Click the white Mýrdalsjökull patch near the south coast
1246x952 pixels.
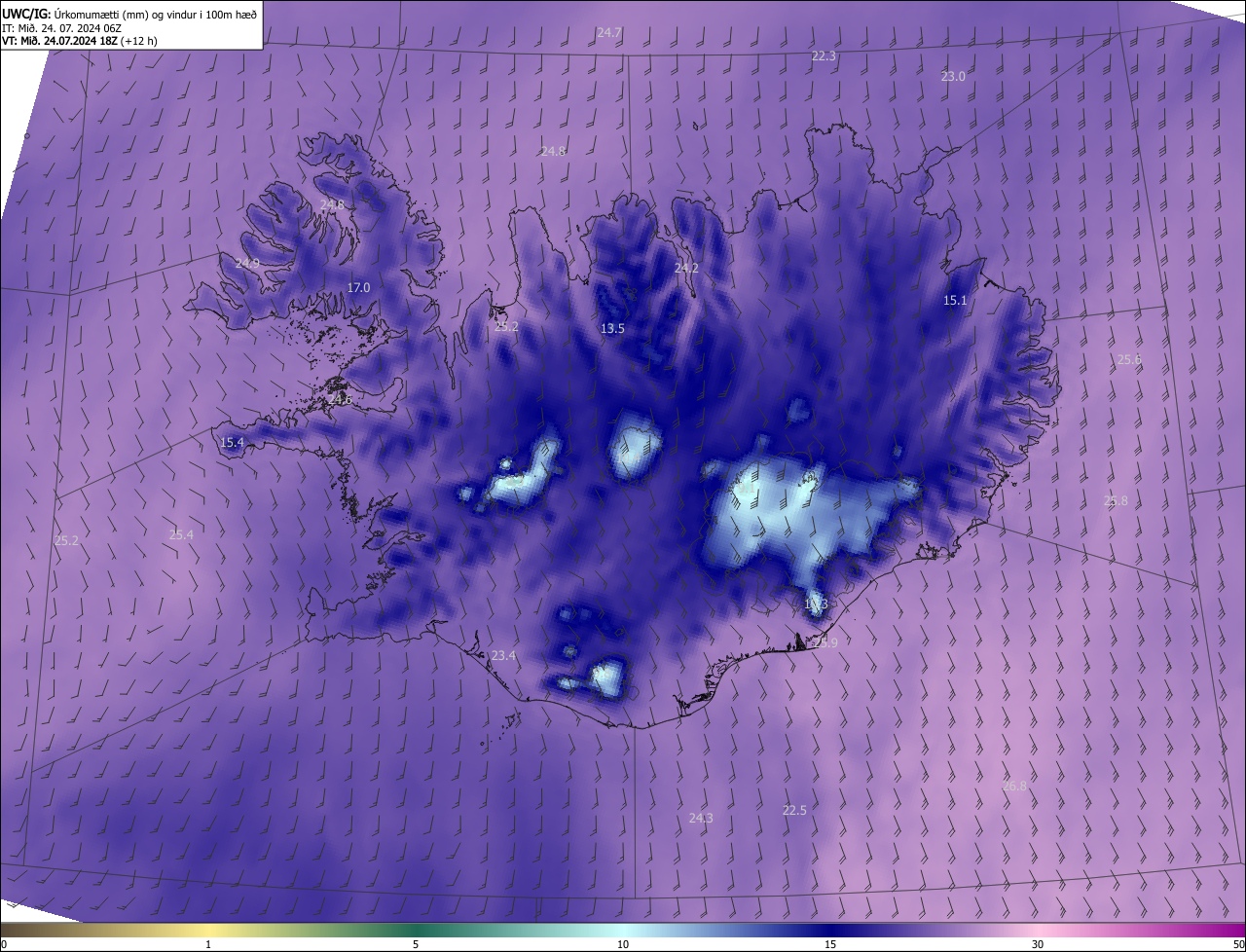pyautogui.click(x=607, y=677)
